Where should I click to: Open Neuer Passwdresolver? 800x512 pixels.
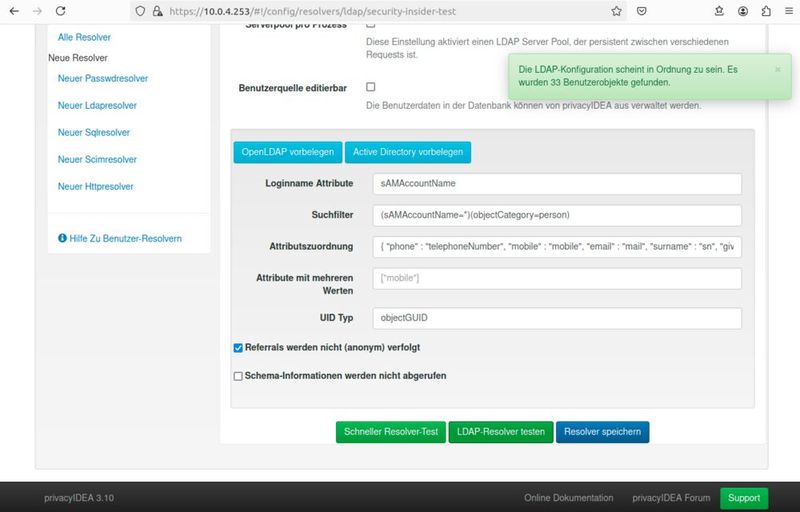[103, 79]
